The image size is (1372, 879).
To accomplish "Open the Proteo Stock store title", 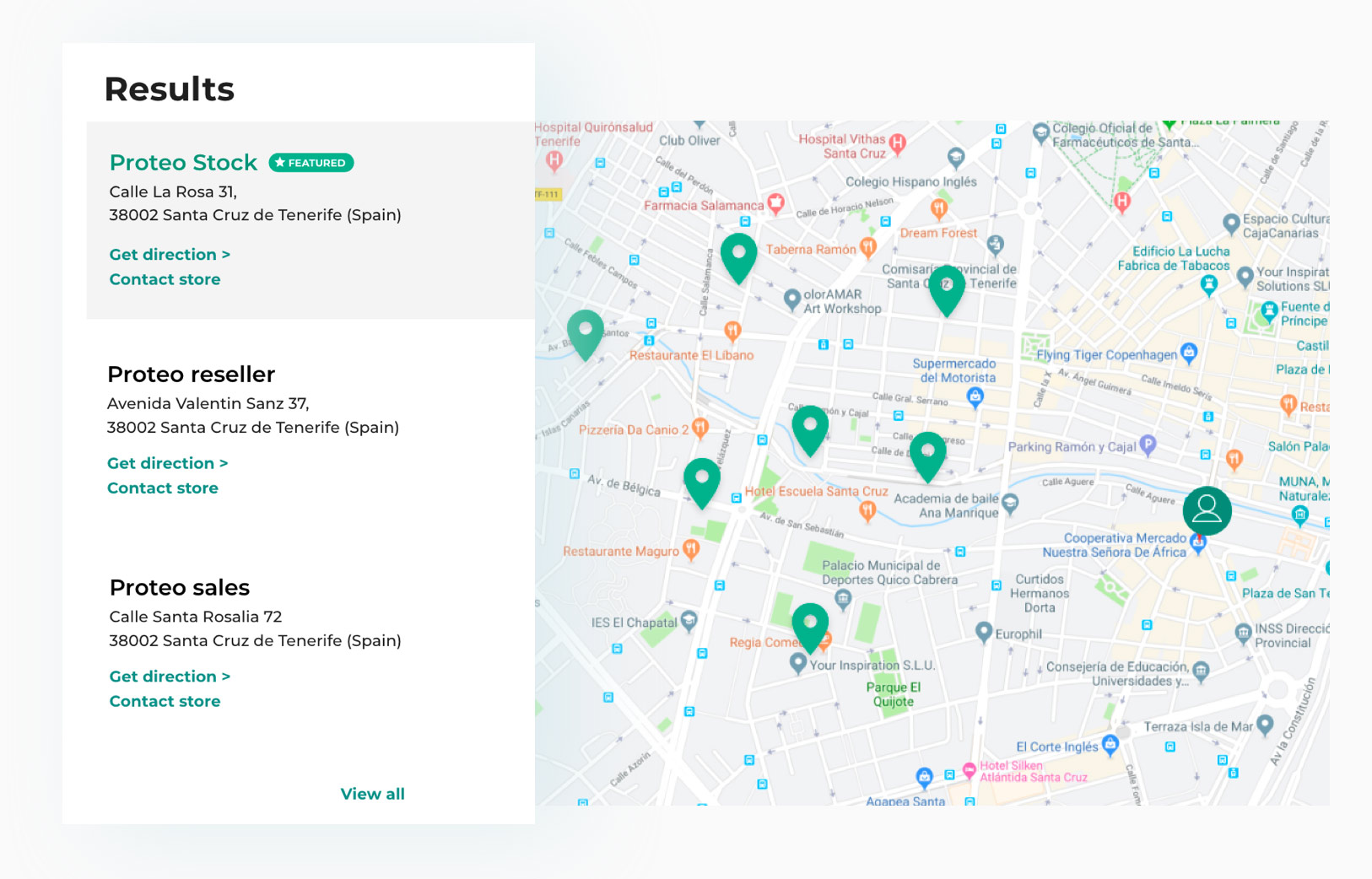I will [183, 162].
